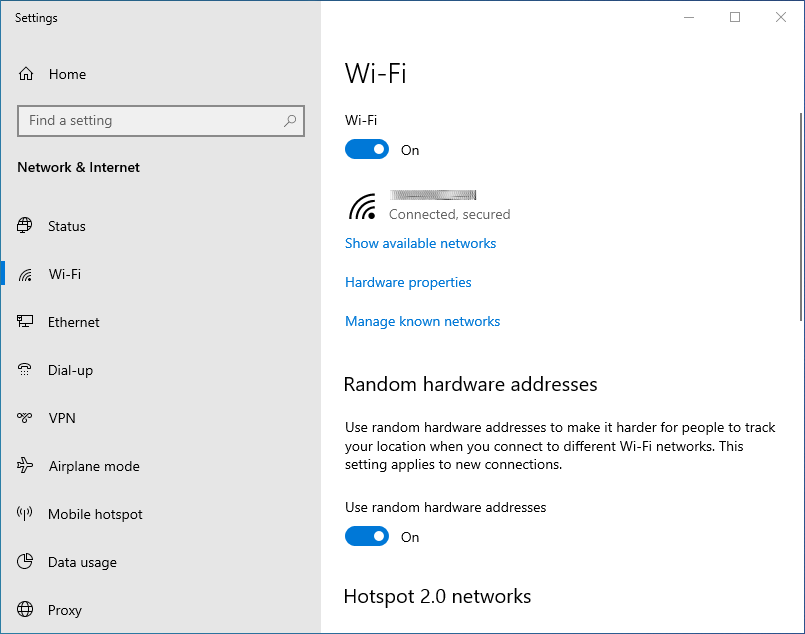Click the VPN icon in the sidebar

pos(25,418)
